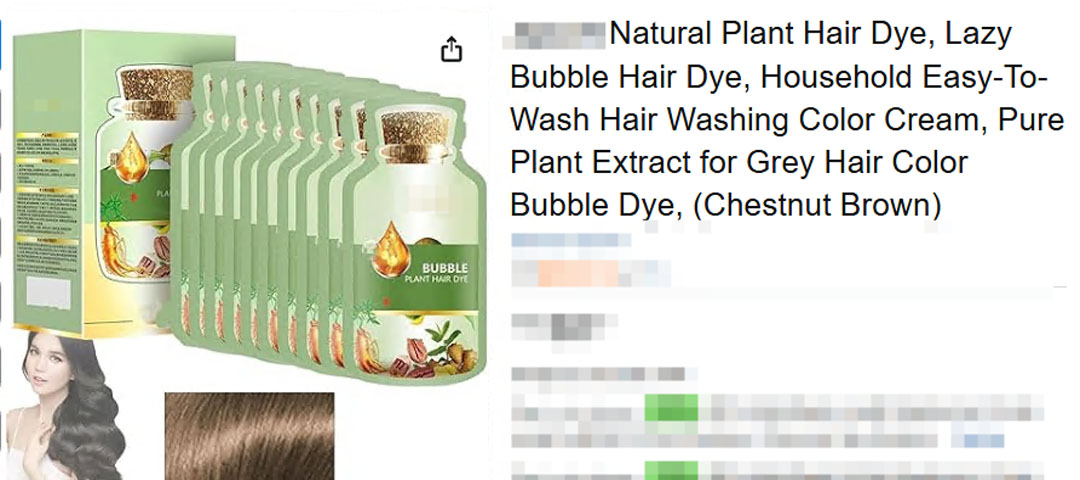Select the Bubble Plant Hair Dye label
1080x480 pixels.
pyautogui.click(x=436, y=272)
